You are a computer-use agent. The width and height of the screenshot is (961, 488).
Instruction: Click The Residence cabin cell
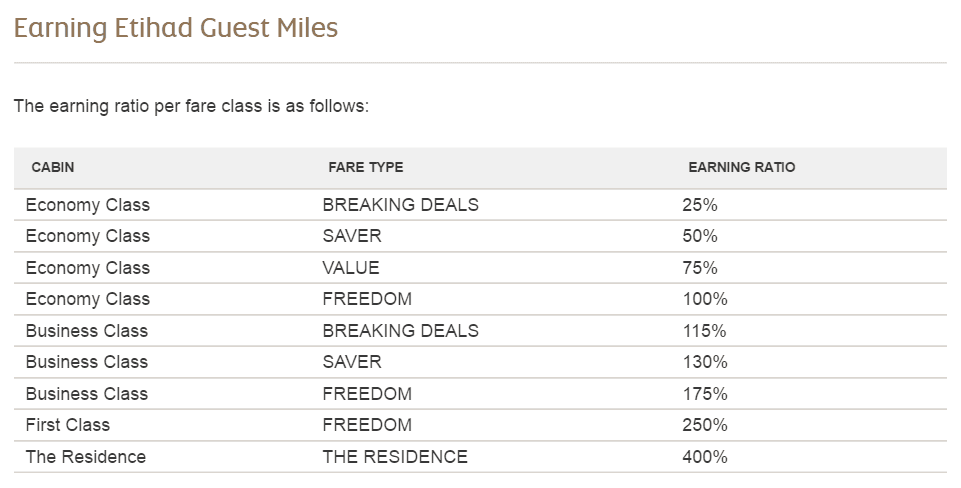coord(86,457)
